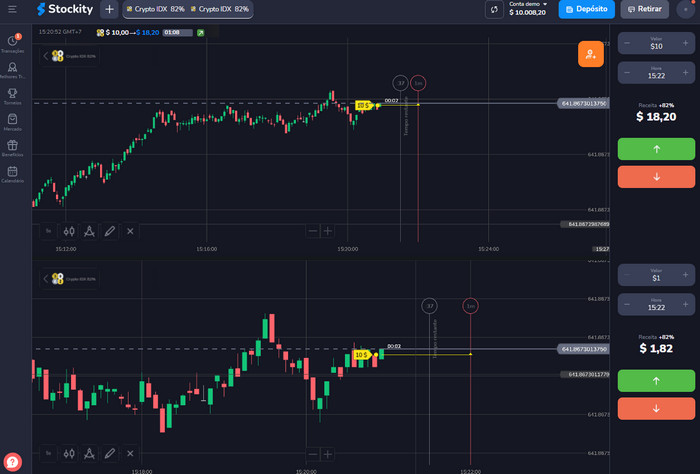This screenshot has height=474, width=700.
Task: Select drawing pencil on bottom chart
Action: (x=110, y=453)
